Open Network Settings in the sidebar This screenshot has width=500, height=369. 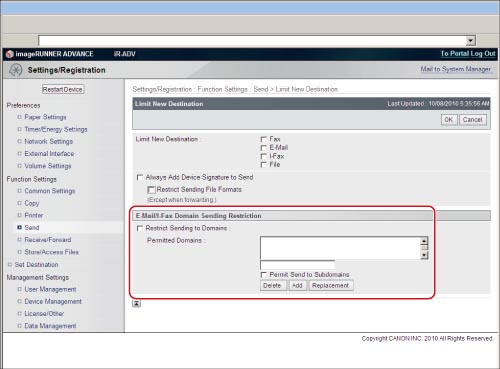pyautogui.click(x=49, y=141)
